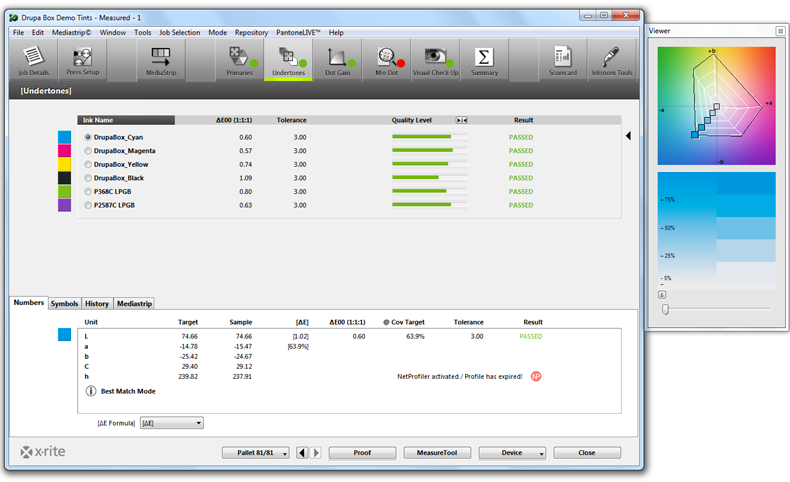790x482 pixels.
Task: Open the Window menu
Action: point(112,32)
